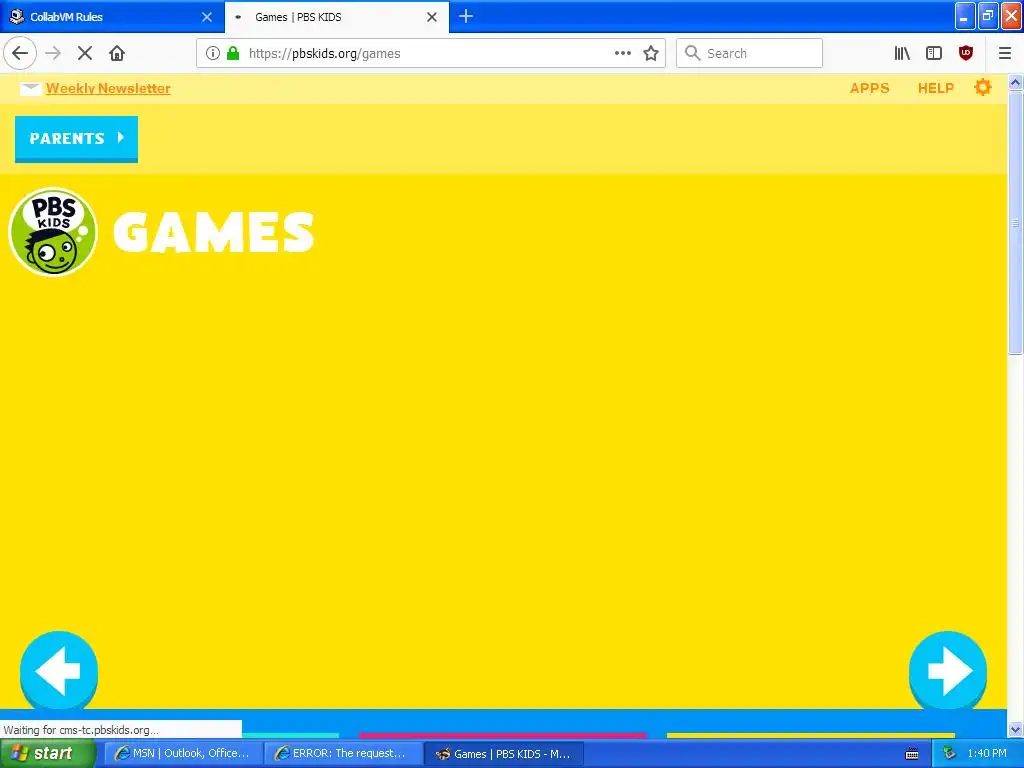Open the Firefox Library icon

tap(902, 53)
